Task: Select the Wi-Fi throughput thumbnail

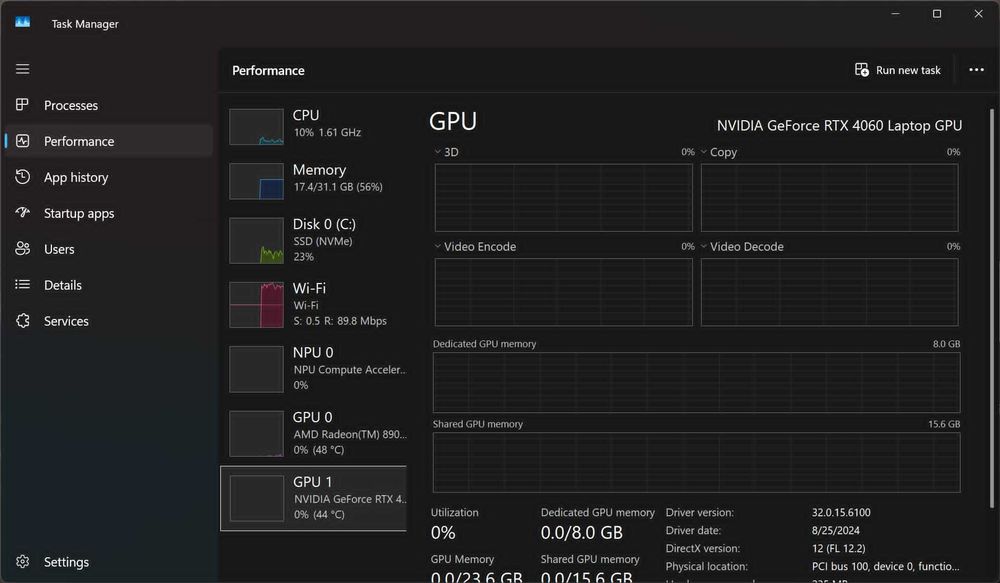Action: (x=256, y=305)
